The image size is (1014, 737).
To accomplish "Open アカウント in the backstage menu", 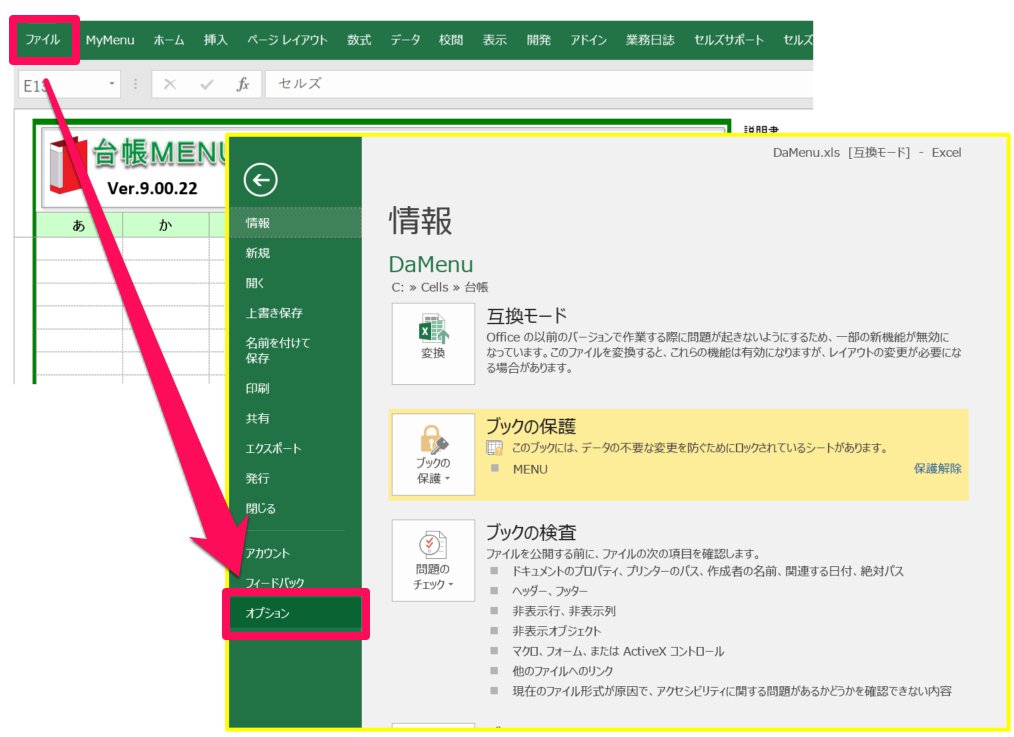I will click(296, 553).
